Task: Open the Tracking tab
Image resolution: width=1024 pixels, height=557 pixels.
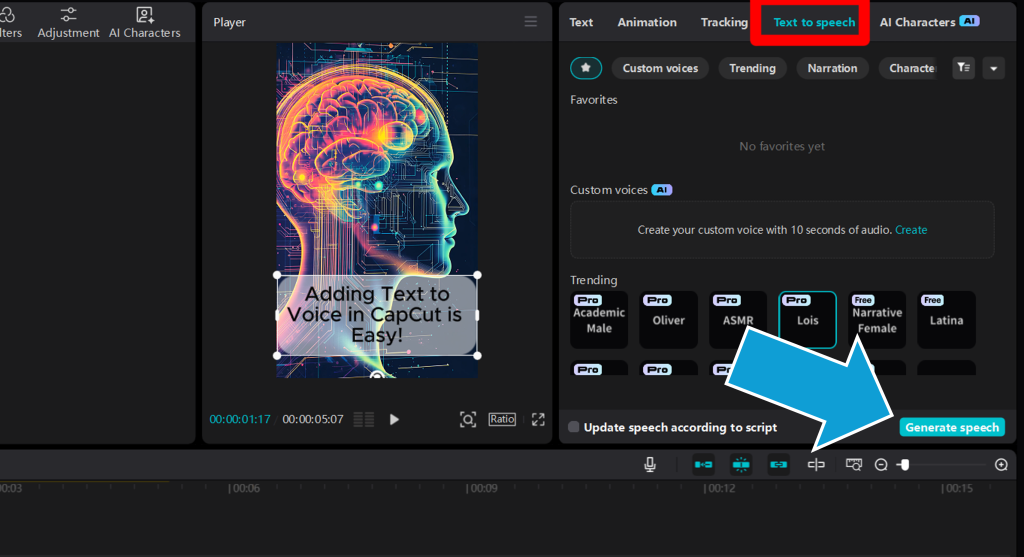Action: [x=724, y=22]
